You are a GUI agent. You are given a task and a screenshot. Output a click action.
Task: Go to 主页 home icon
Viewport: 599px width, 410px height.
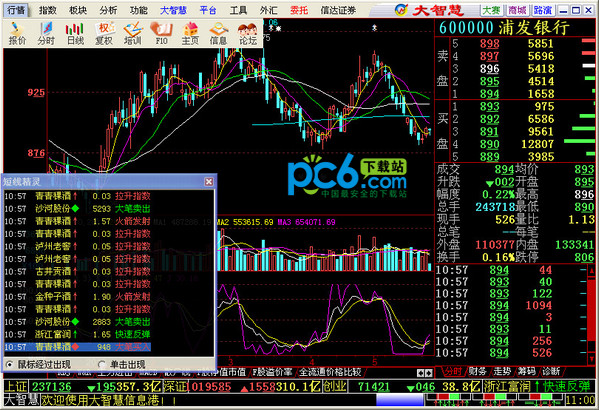(x=190, y=34)
